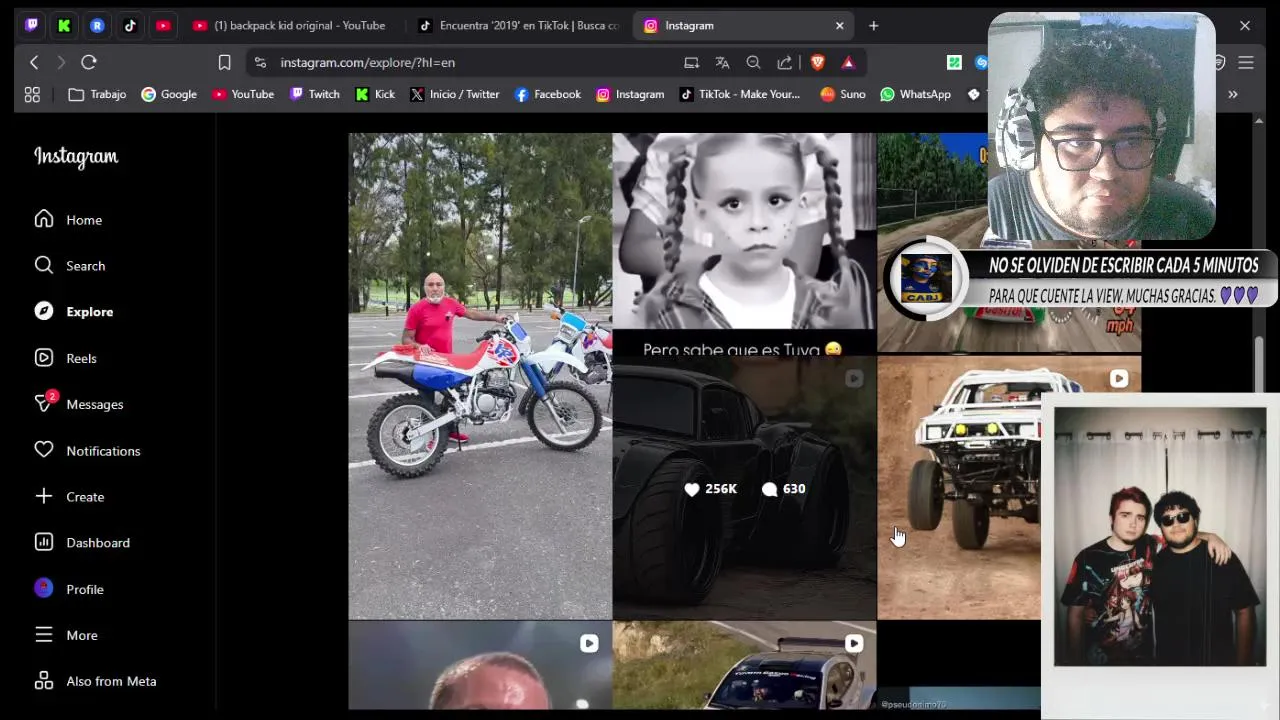This screenshot has height=720, width=1280.
Task: Switch to the backpack kid original YouTube tab
Action: pos(289,25)
